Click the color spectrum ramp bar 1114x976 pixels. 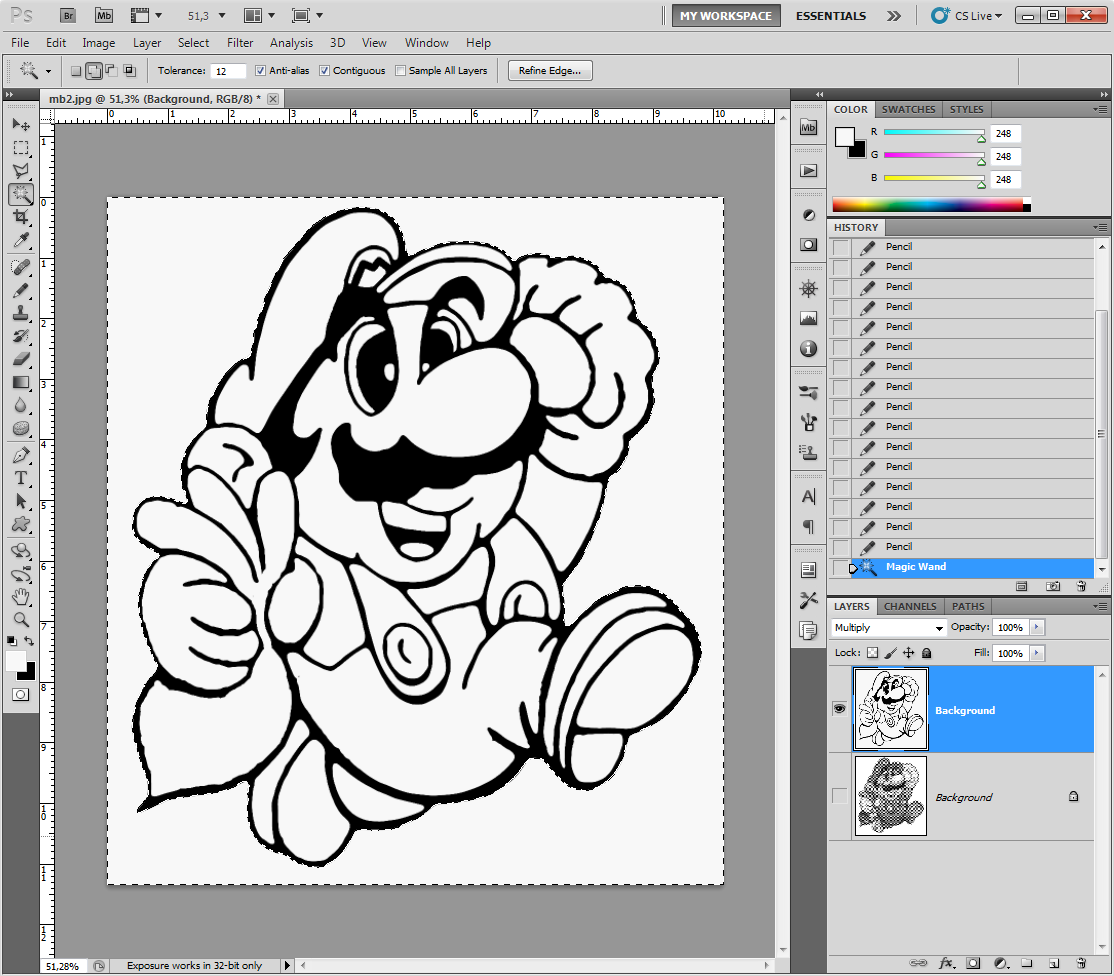(x=928, y=204)
